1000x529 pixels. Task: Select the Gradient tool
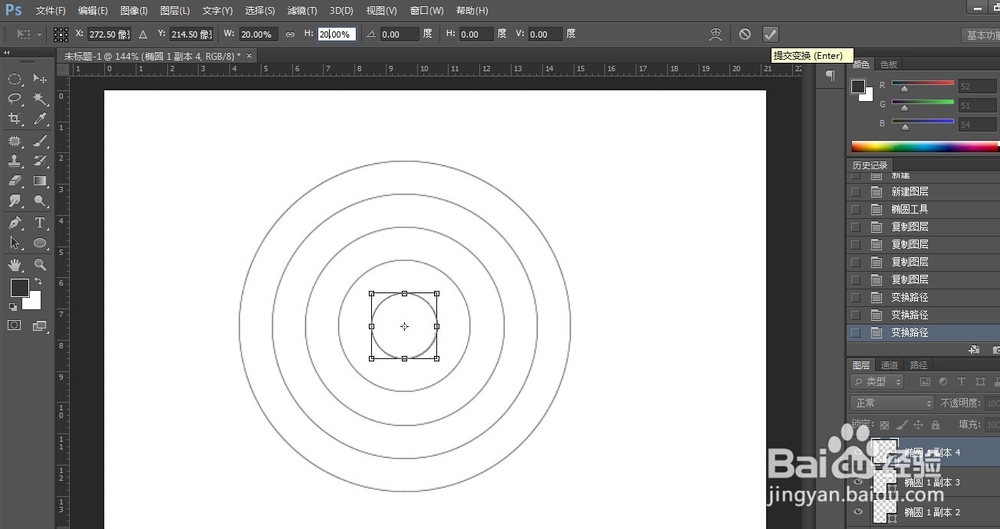(x=40, y=181)
